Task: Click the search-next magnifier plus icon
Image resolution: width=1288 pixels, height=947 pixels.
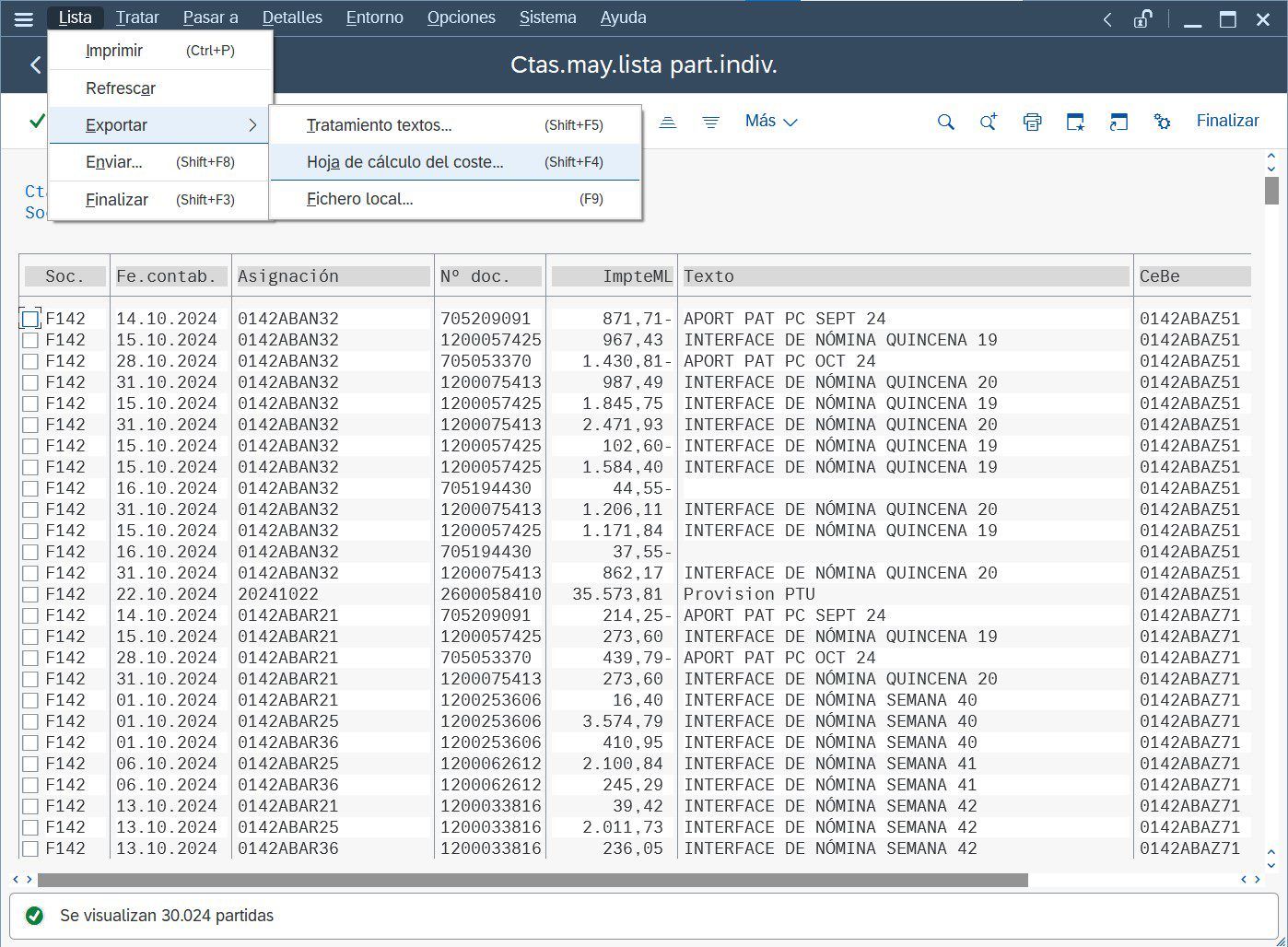Action: coord(989,122)
